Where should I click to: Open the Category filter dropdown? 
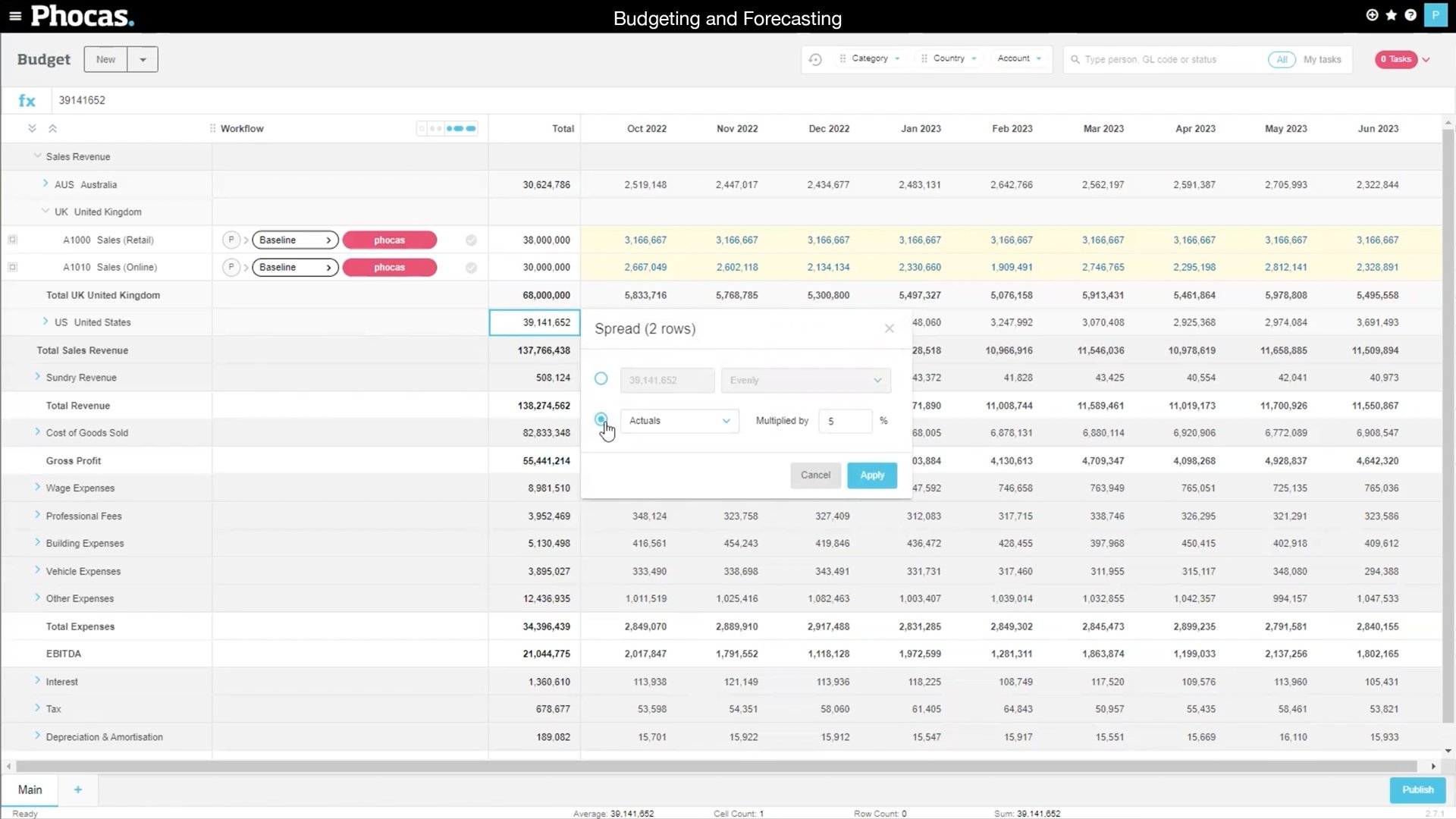pyautogui.click(x=869, y=58)
